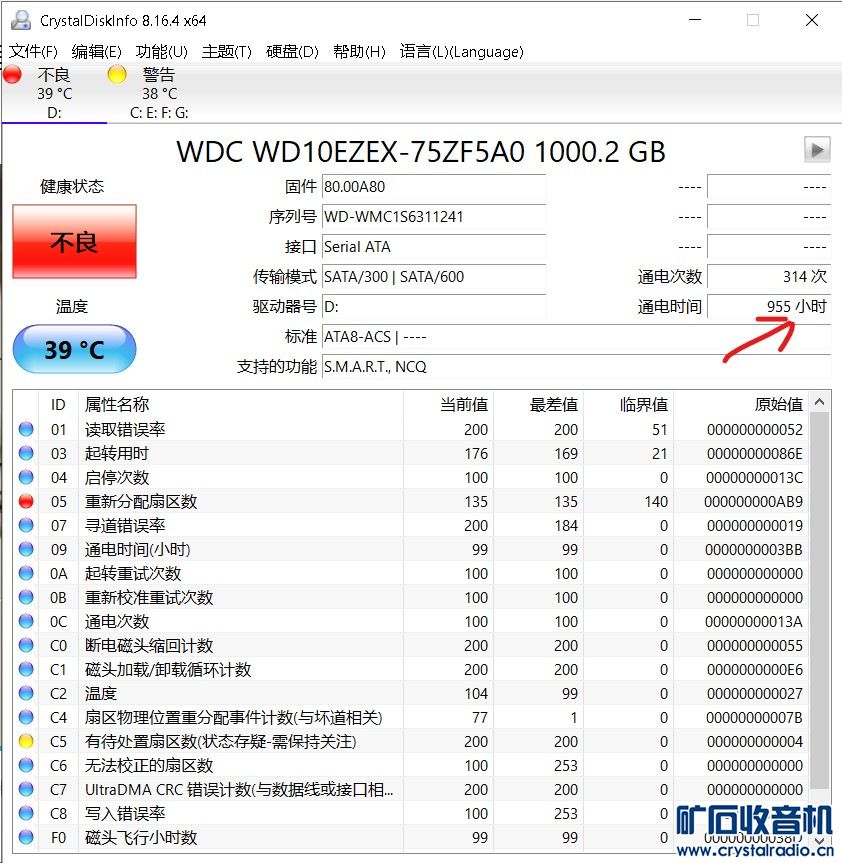Open the 帮助(H) menu
Viewport: 842px width, 863px height.
click(359, 52)
